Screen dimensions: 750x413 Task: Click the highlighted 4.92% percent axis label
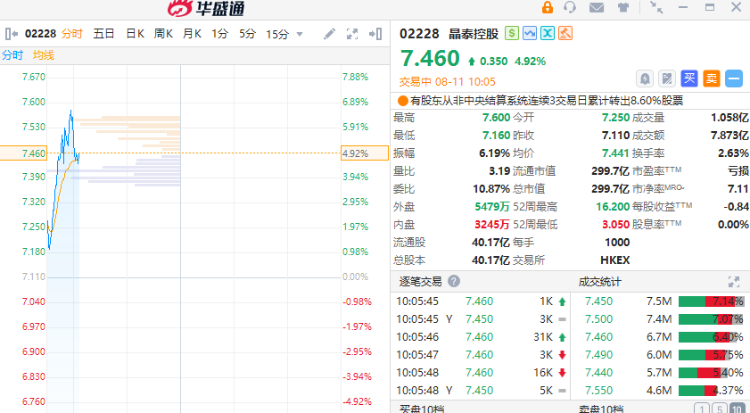(364, 153)
